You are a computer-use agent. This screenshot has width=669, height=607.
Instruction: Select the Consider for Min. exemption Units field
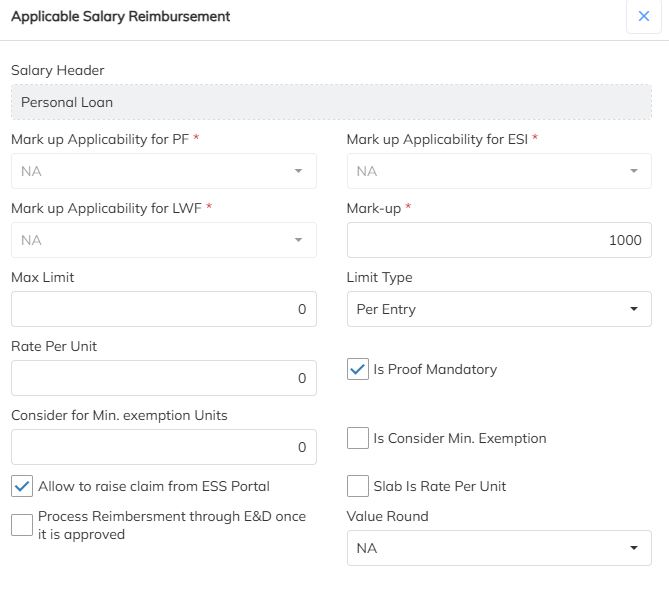click(163, 447)
